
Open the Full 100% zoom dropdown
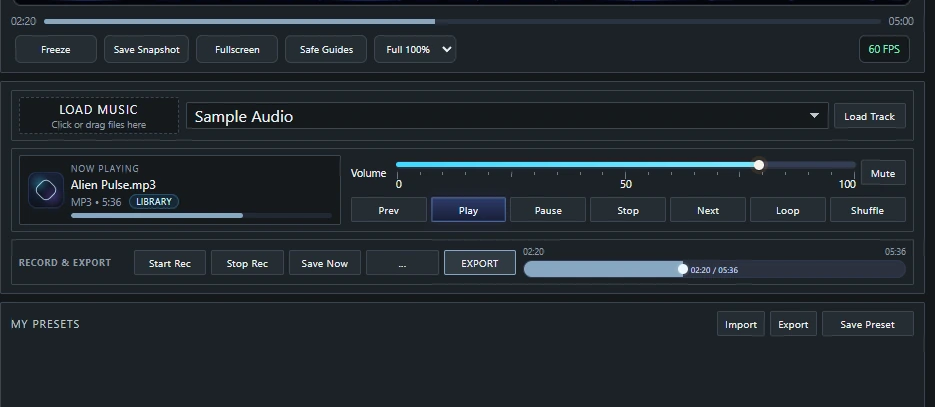[x=415, y=49]
